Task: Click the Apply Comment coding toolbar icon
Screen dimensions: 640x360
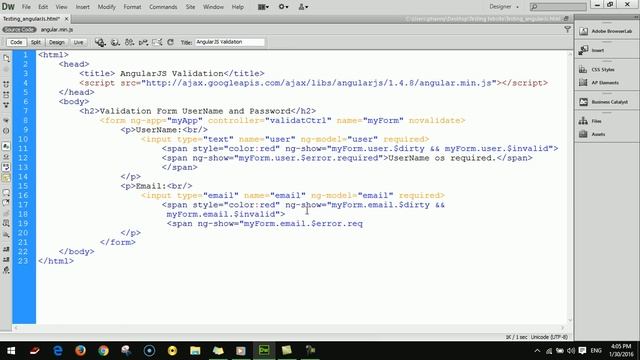Action: pyautogui.click(x=6, y=193)
